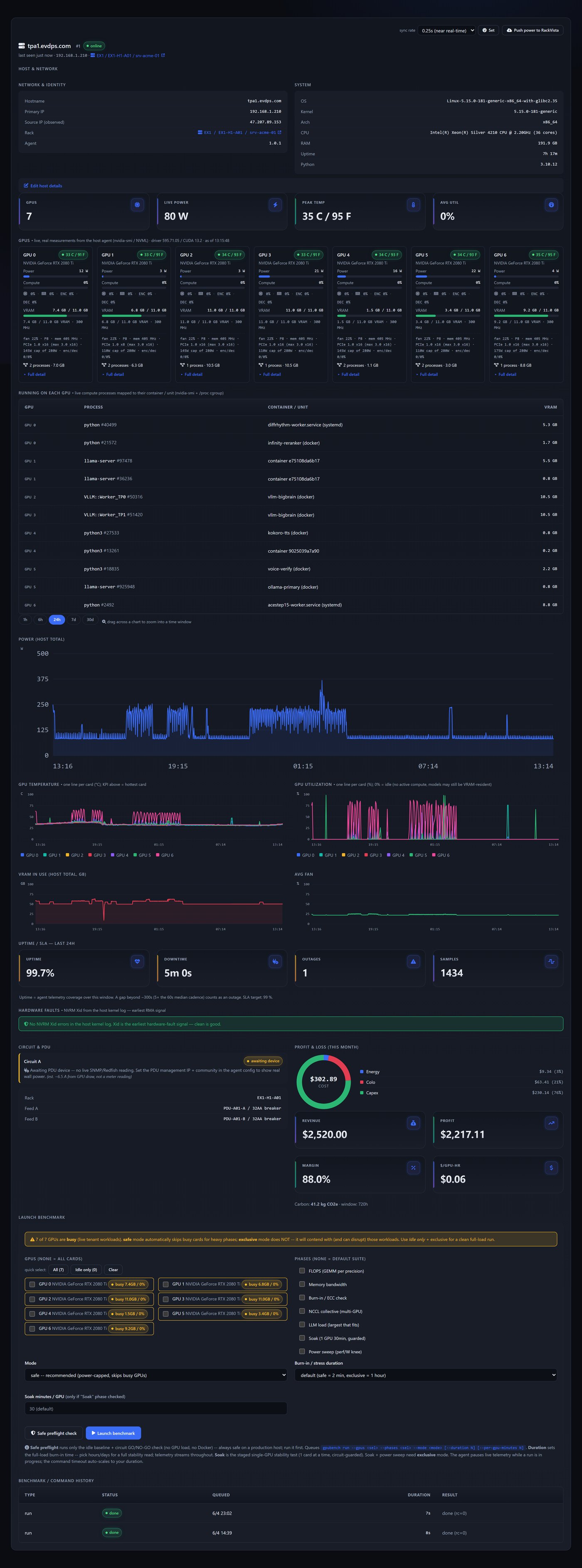This screenshot has height=1568, width=582.
Task: Click the magnifier icon near zoom hint
Action: click(x=104, y=622)
